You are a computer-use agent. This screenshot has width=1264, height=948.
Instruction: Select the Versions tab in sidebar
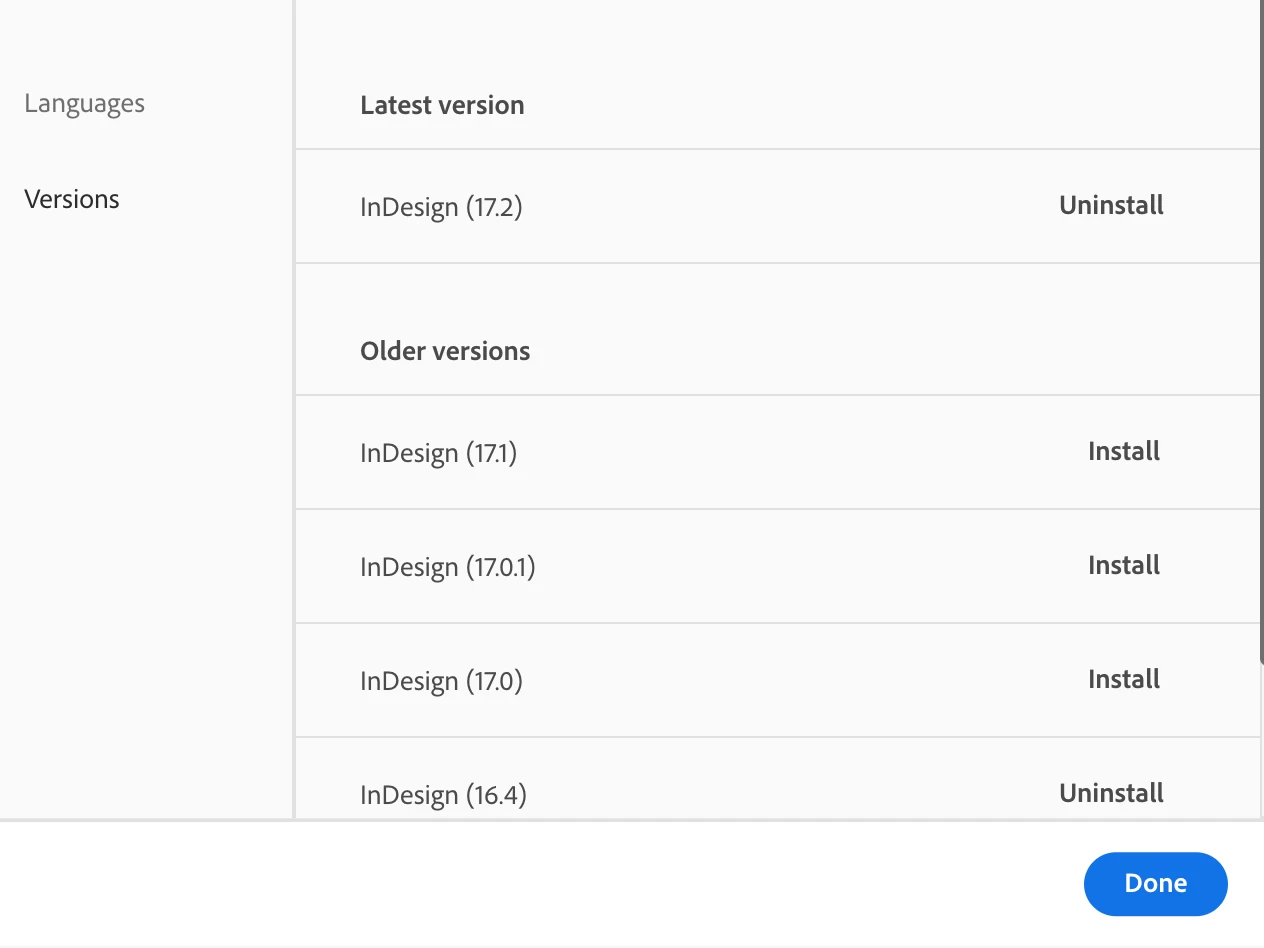pyautogui.click(x=72, y=199)
